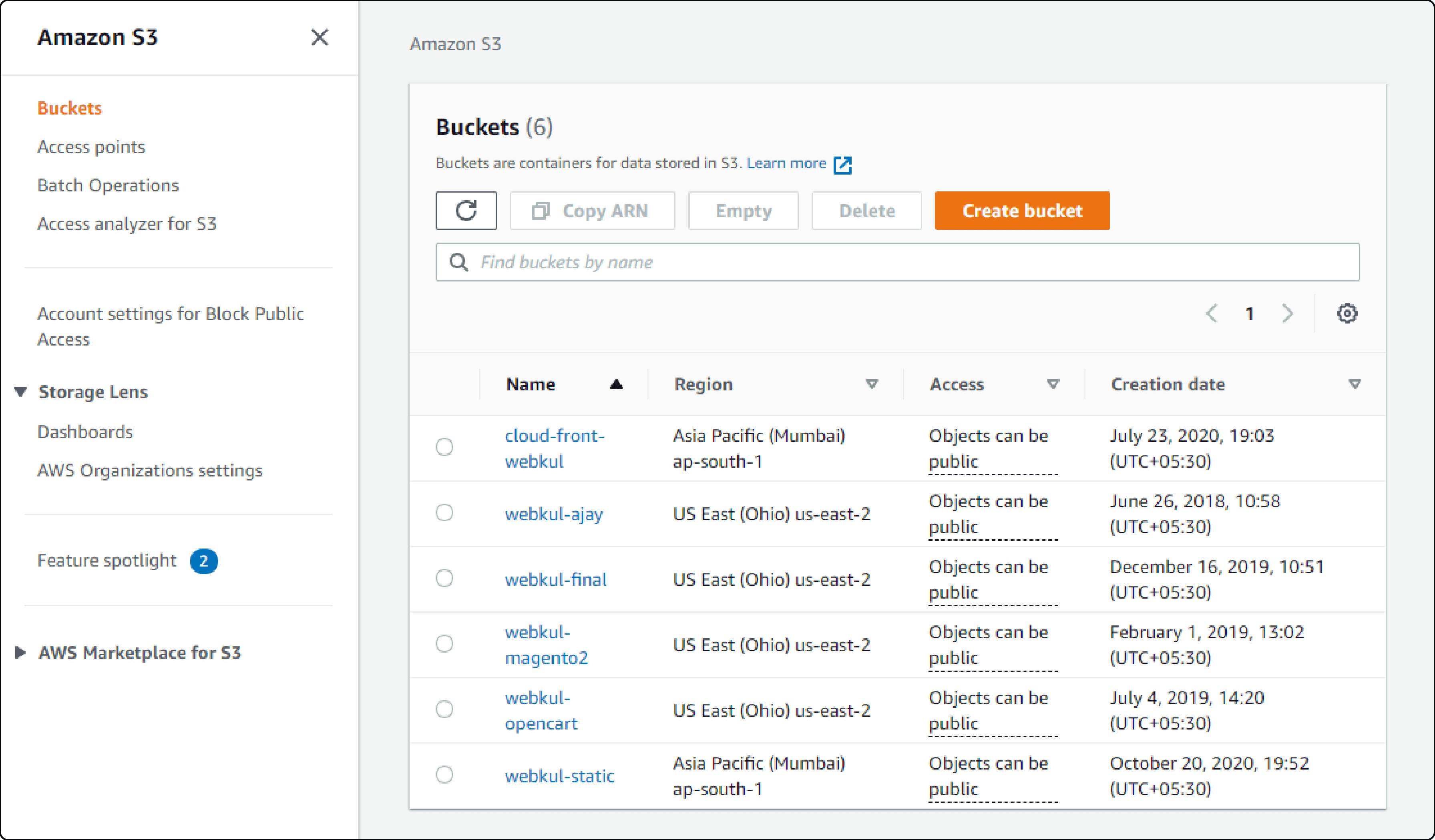The image size is (1435, 840).
Task: Click the refresh buckets icon button
Action: pyautogui.click(x=466, y=211)
